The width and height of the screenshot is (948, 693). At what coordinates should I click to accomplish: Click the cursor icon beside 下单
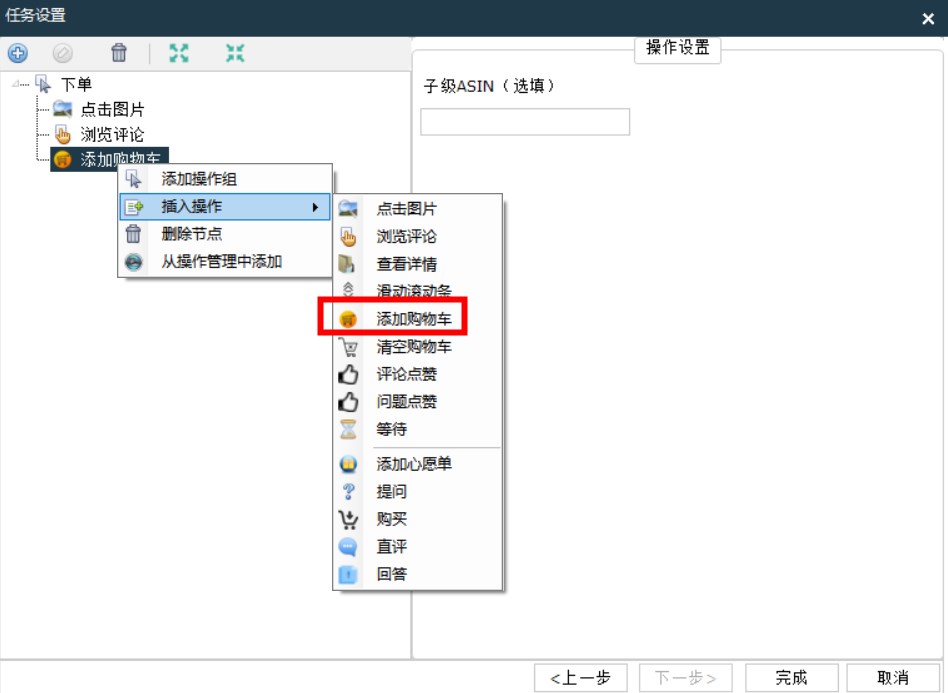point(44,84)
